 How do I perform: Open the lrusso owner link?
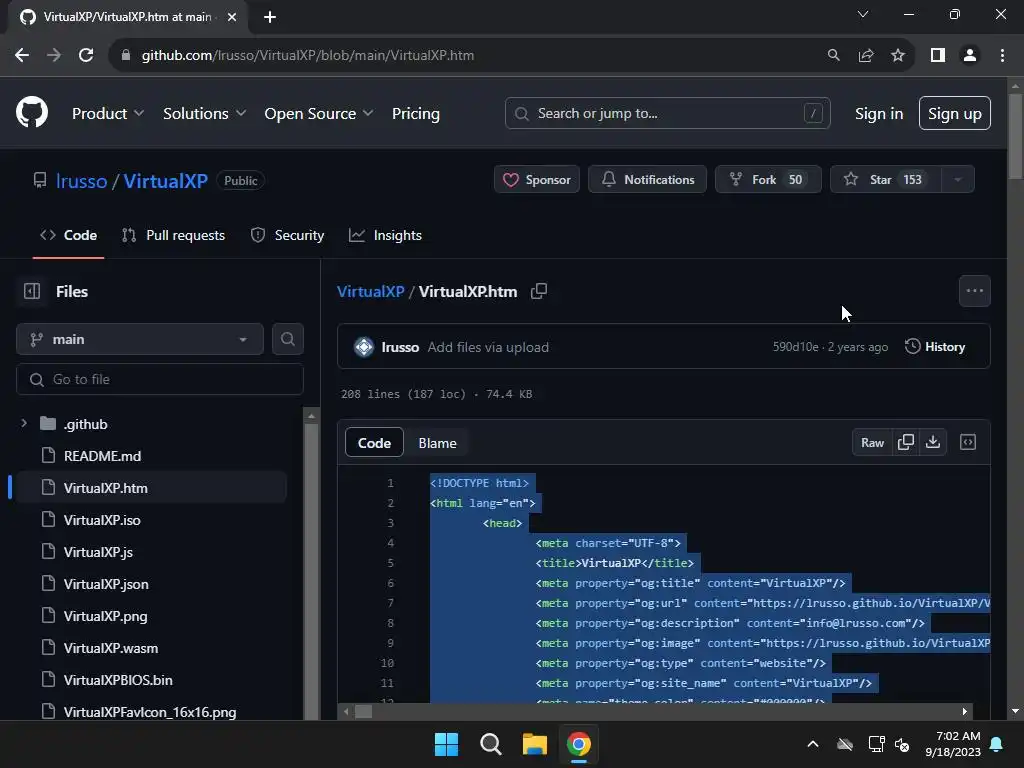point(82,181)
